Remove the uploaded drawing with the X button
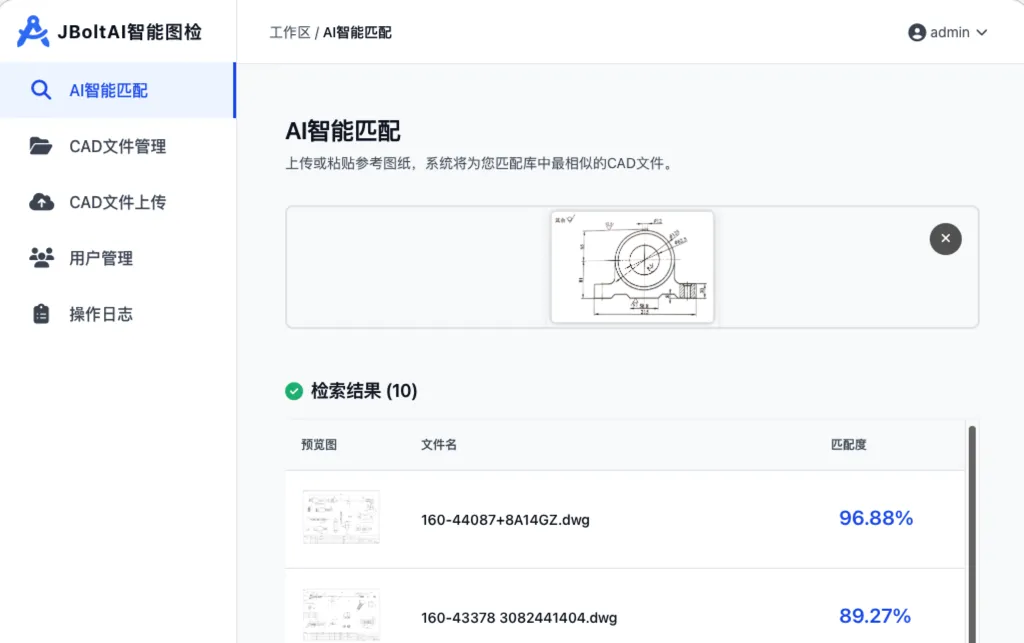 pos(945,239)
